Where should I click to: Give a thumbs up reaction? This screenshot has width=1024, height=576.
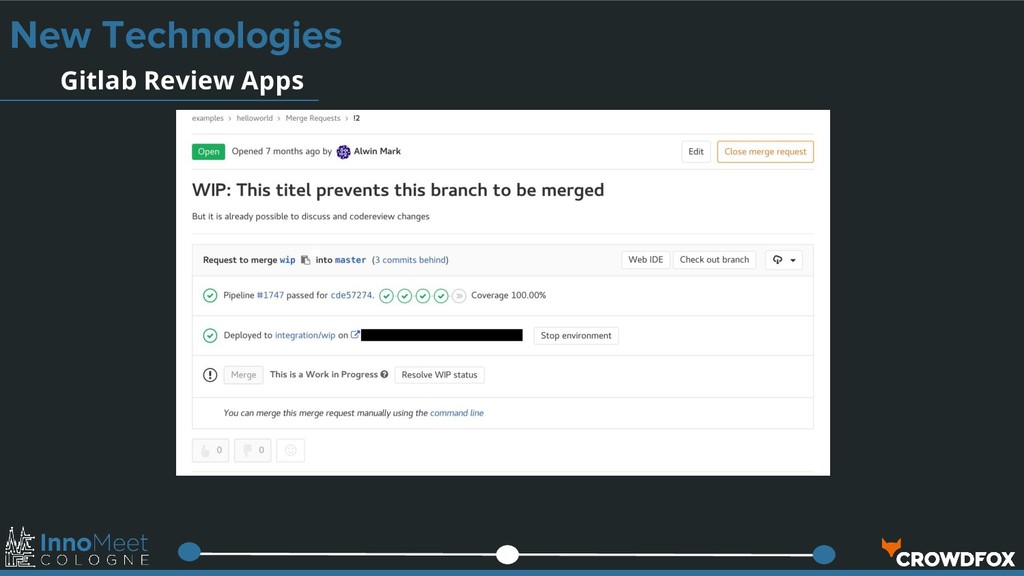coord(210,450)
